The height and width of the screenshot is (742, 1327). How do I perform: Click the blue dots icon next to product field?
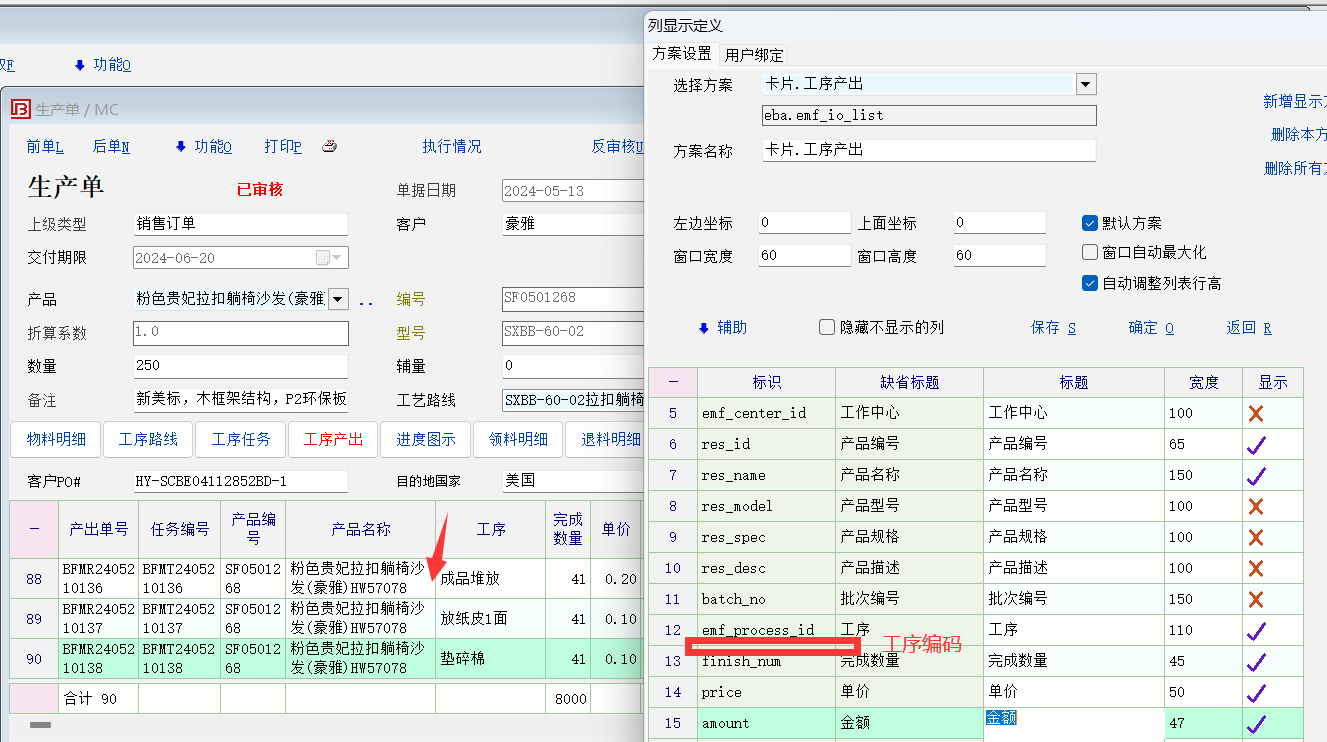point(365,300)
